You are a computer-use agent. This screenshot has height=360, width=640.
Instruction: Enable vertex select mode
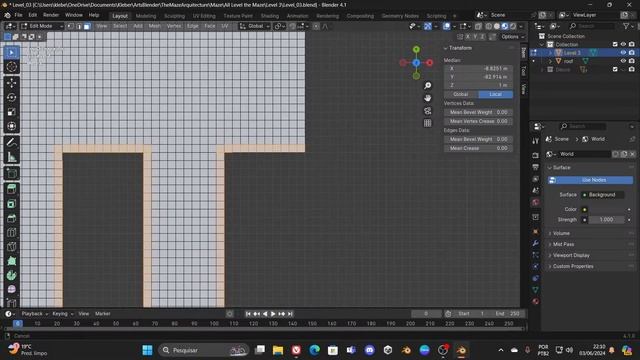tap(70, 26)
